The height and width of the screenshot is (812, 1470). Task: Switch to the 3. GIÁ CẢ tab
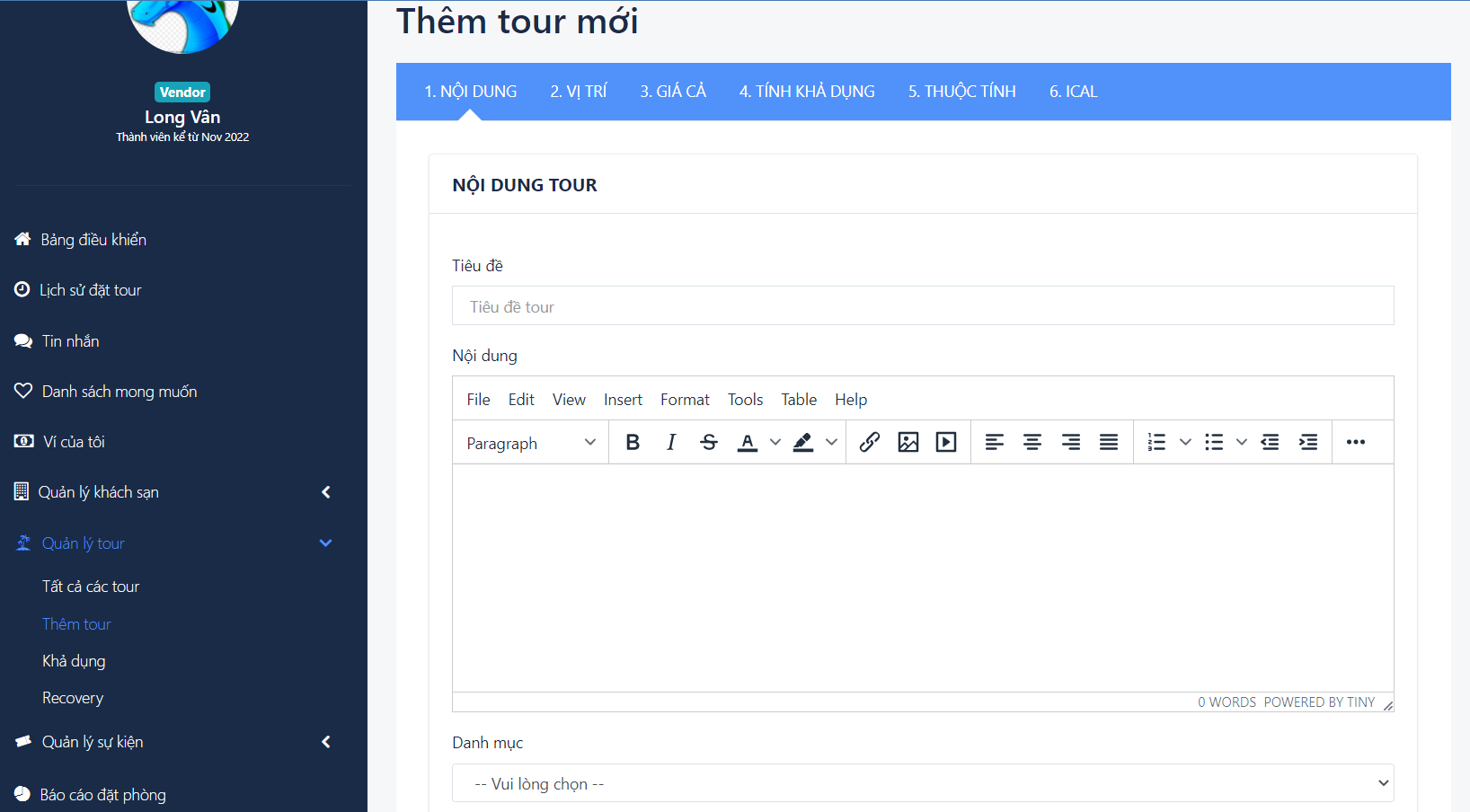pyautogui.click(x=673, y=92)
